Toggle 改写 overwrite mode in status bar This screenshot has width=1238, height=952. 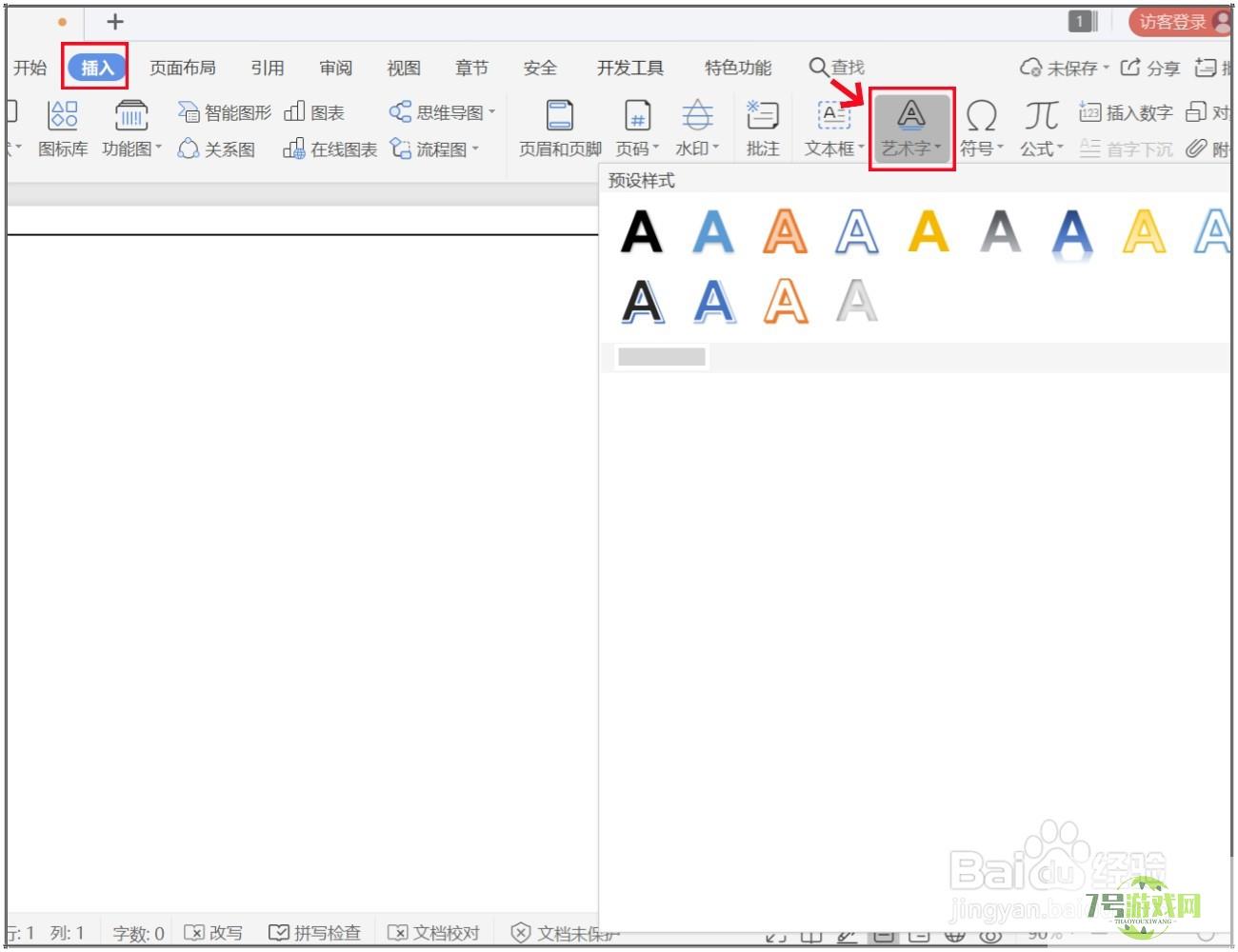213,933
